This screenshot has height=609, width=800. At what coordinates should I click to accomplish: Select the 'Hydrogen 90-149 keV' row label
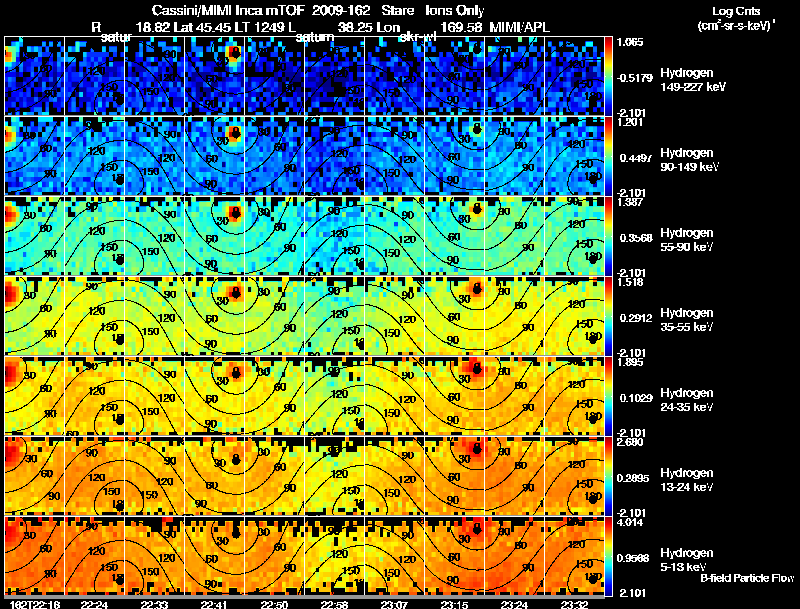(689, 160)
